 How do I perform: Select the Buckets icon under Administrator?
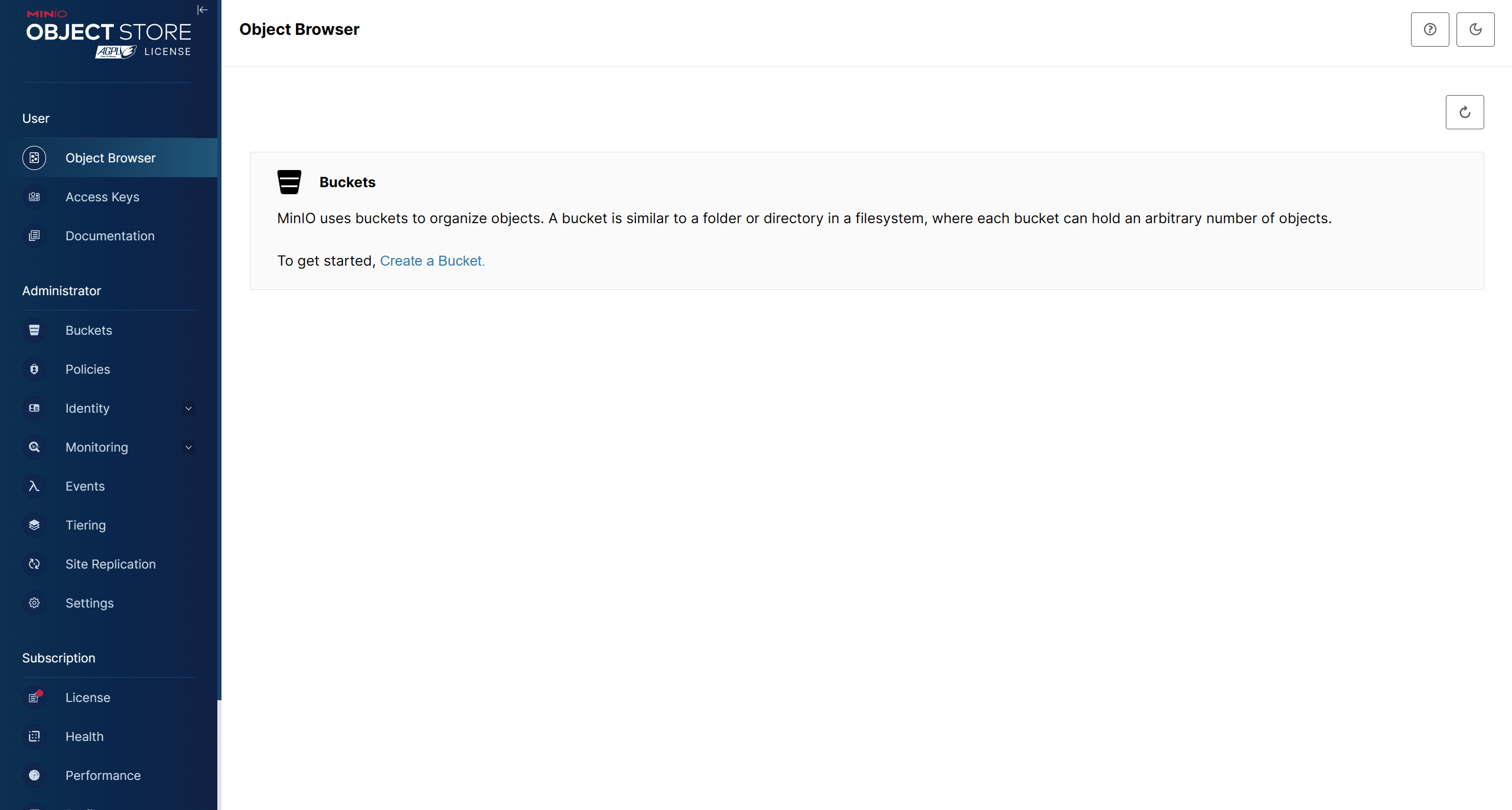[34, 330]
